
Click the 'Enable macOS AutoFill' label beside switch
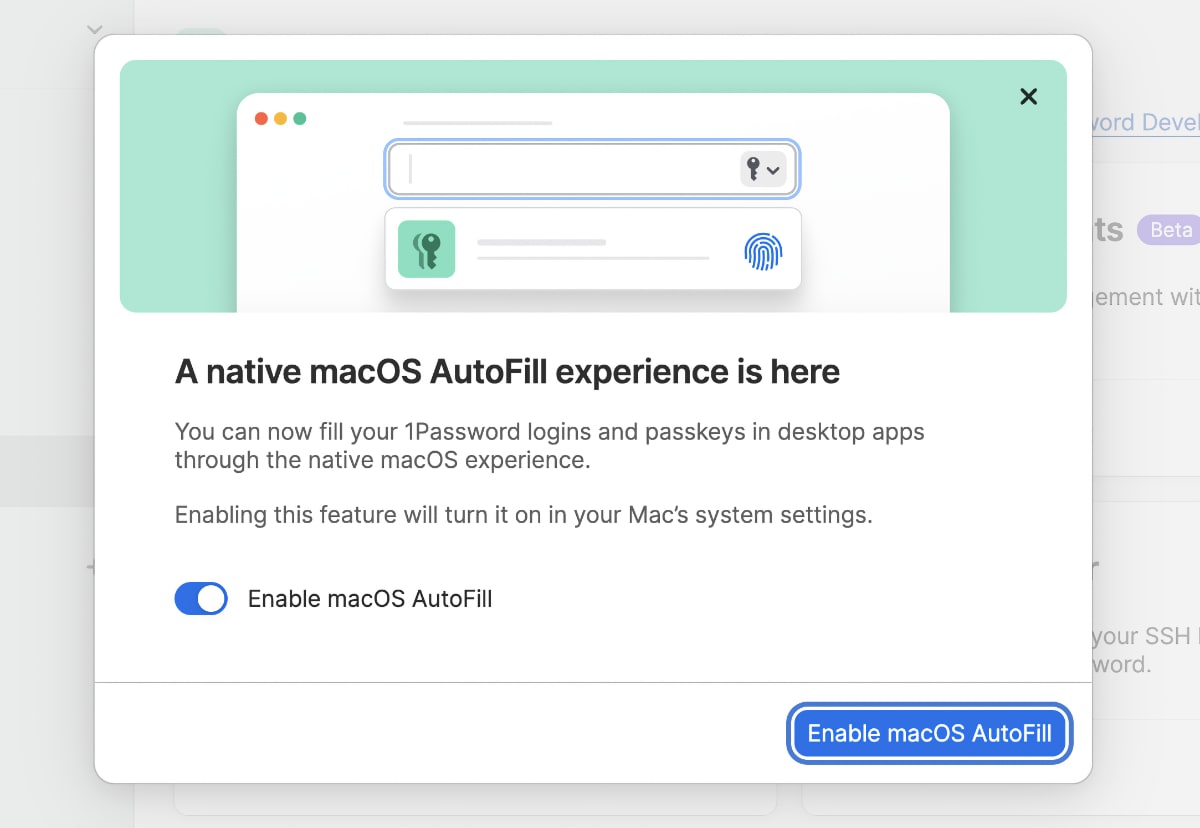pyautogui.click(x=370, y=599)
